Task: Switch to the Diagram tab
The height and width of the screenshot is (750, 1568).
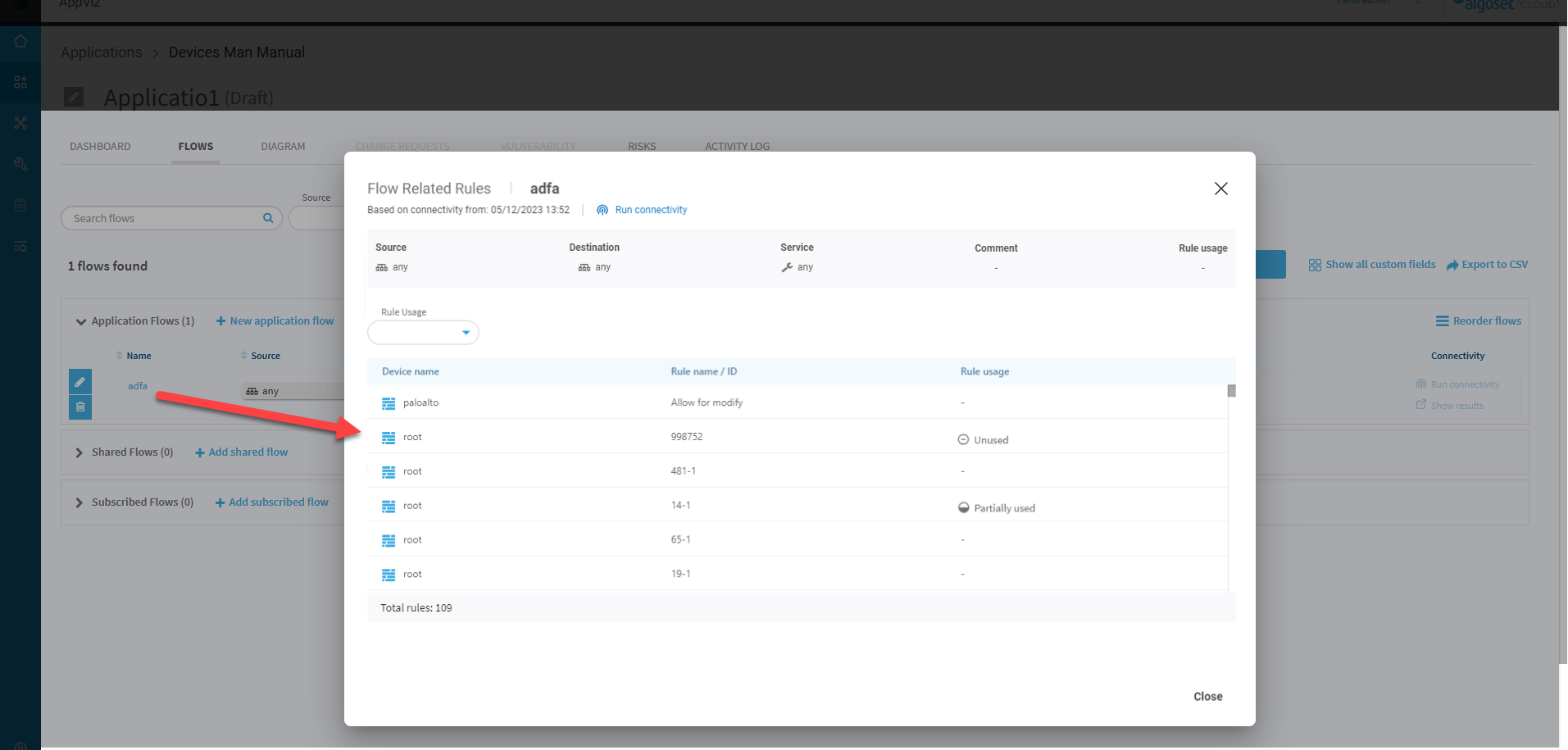Action: [x=283, y=147]
